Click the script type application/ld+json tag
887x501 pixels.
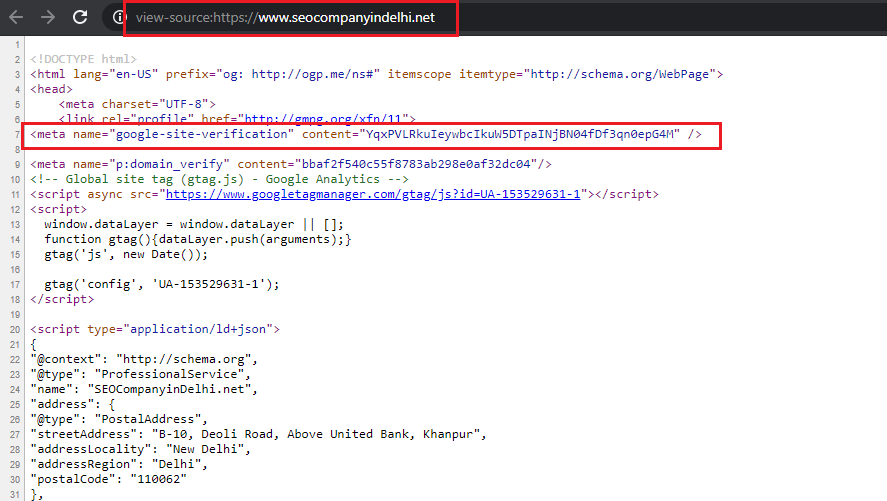click(155, 329)
